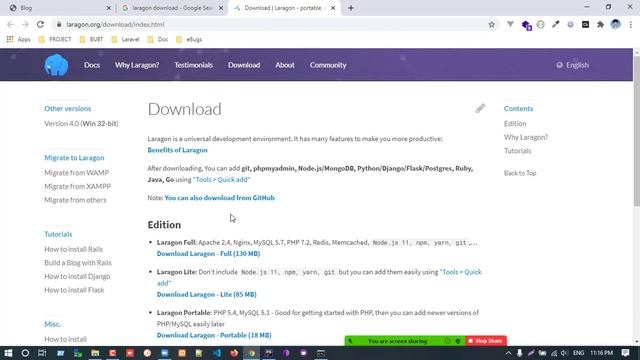Screen dimensions: 640x360
Task: Open How to install Django tutorial
Action: pos(77,276)
